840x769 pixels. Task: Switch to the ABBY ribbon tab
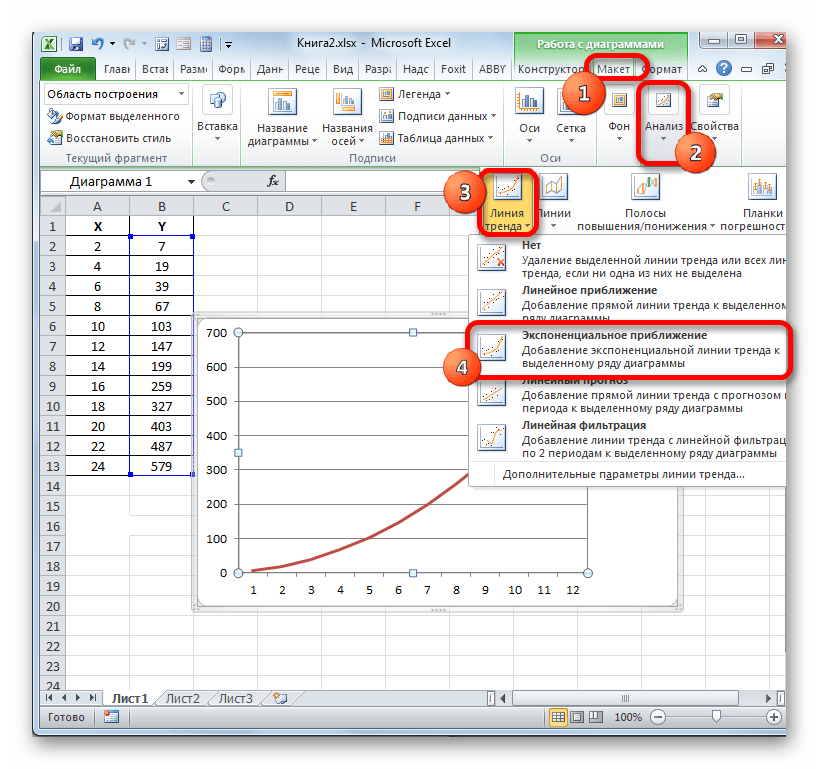coord(492,69)
